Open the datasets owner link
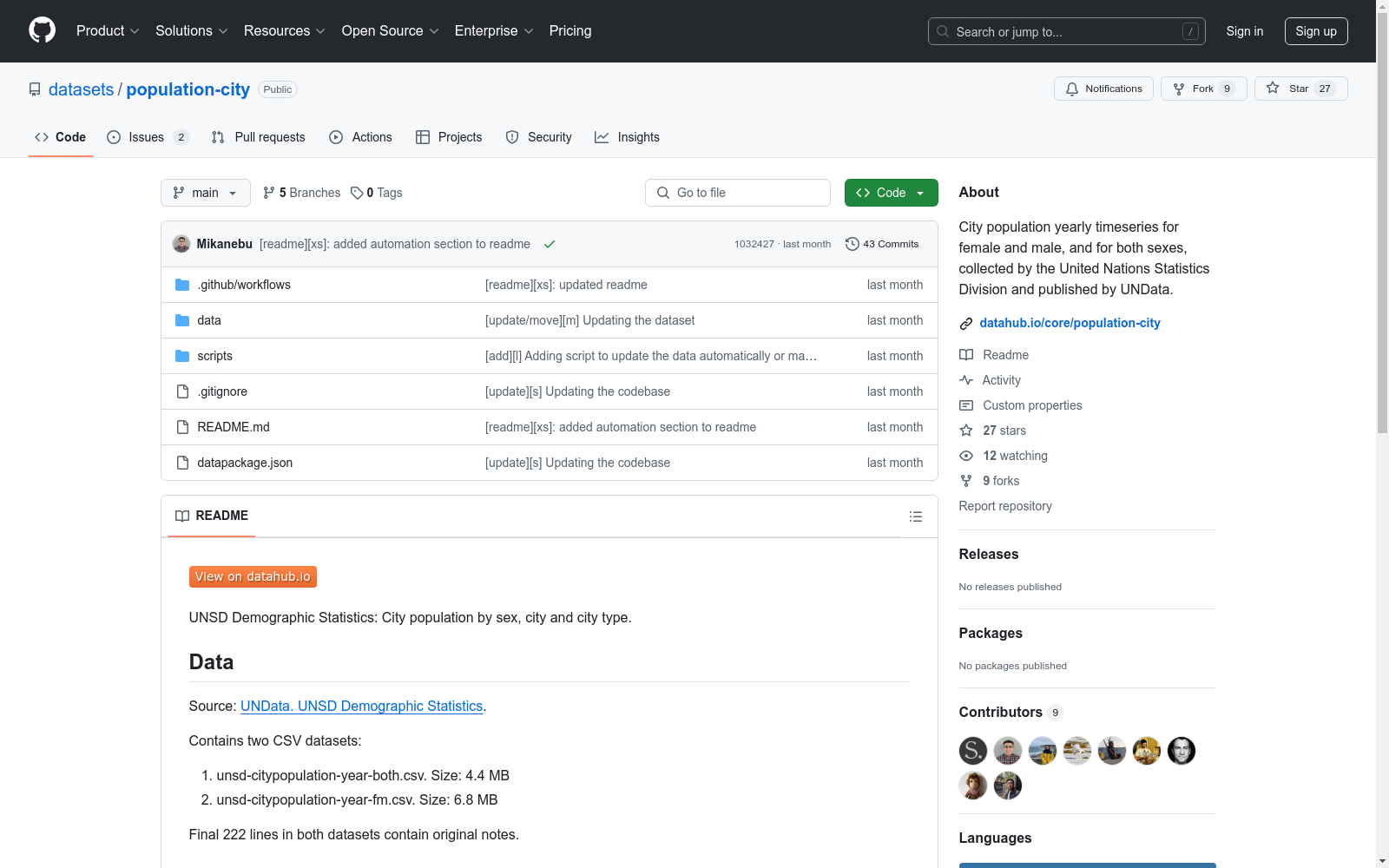 tap(81, 89)
